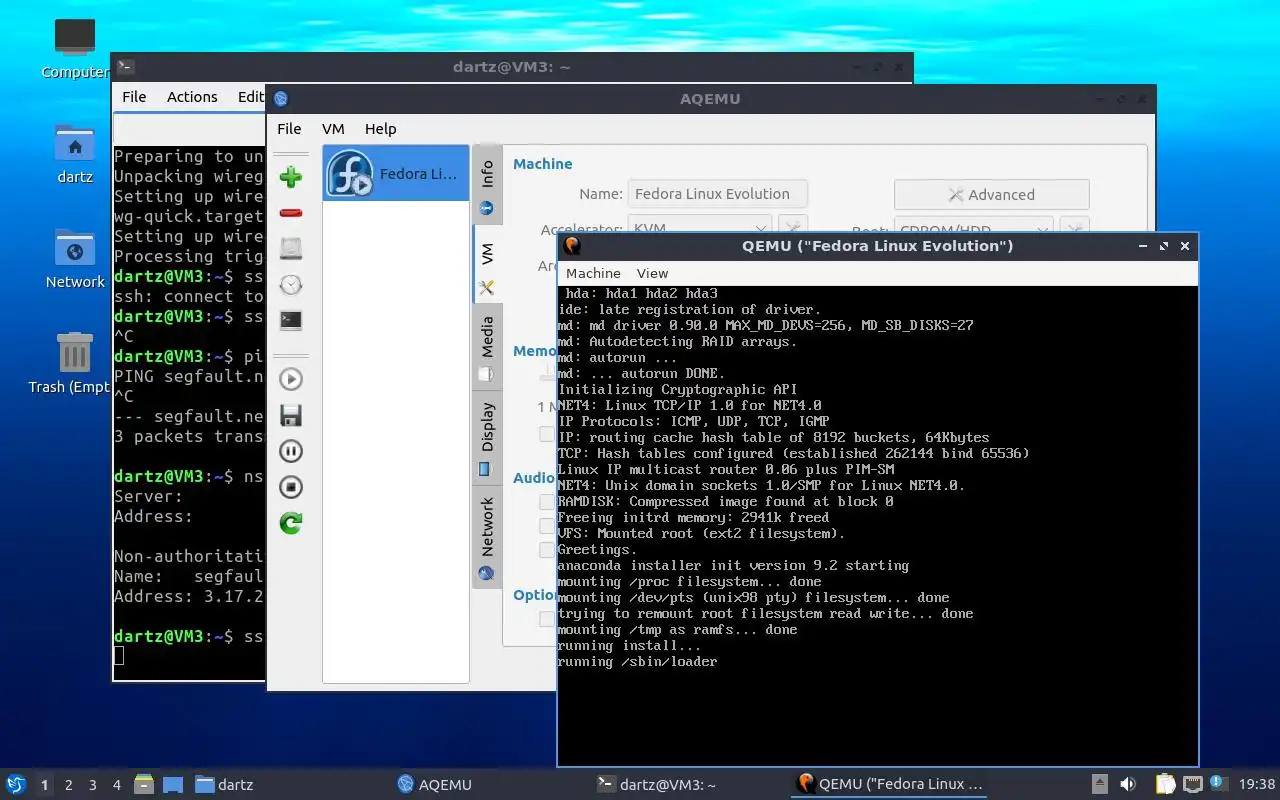Screen dimensions: 1280x800
Task: Click the QEMU console display area
Action: point(877,526)
